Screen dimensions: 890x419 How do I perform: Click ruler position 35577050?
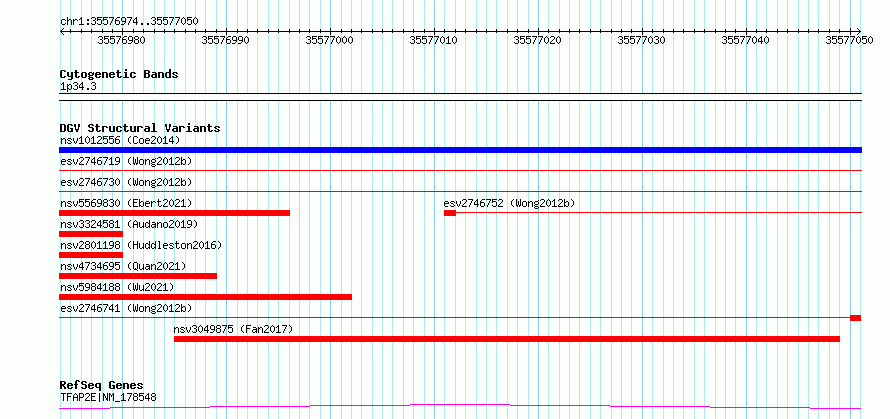click(849, 40)
